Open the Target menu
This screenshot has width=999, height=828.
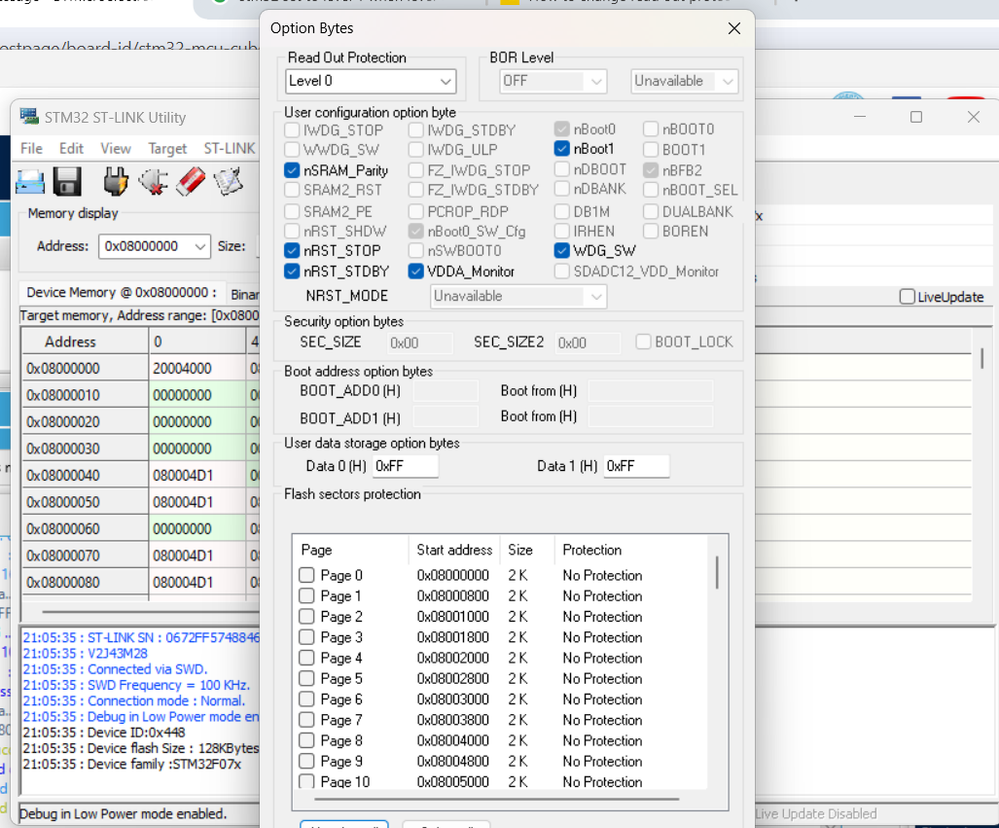[x=167, y=148]
